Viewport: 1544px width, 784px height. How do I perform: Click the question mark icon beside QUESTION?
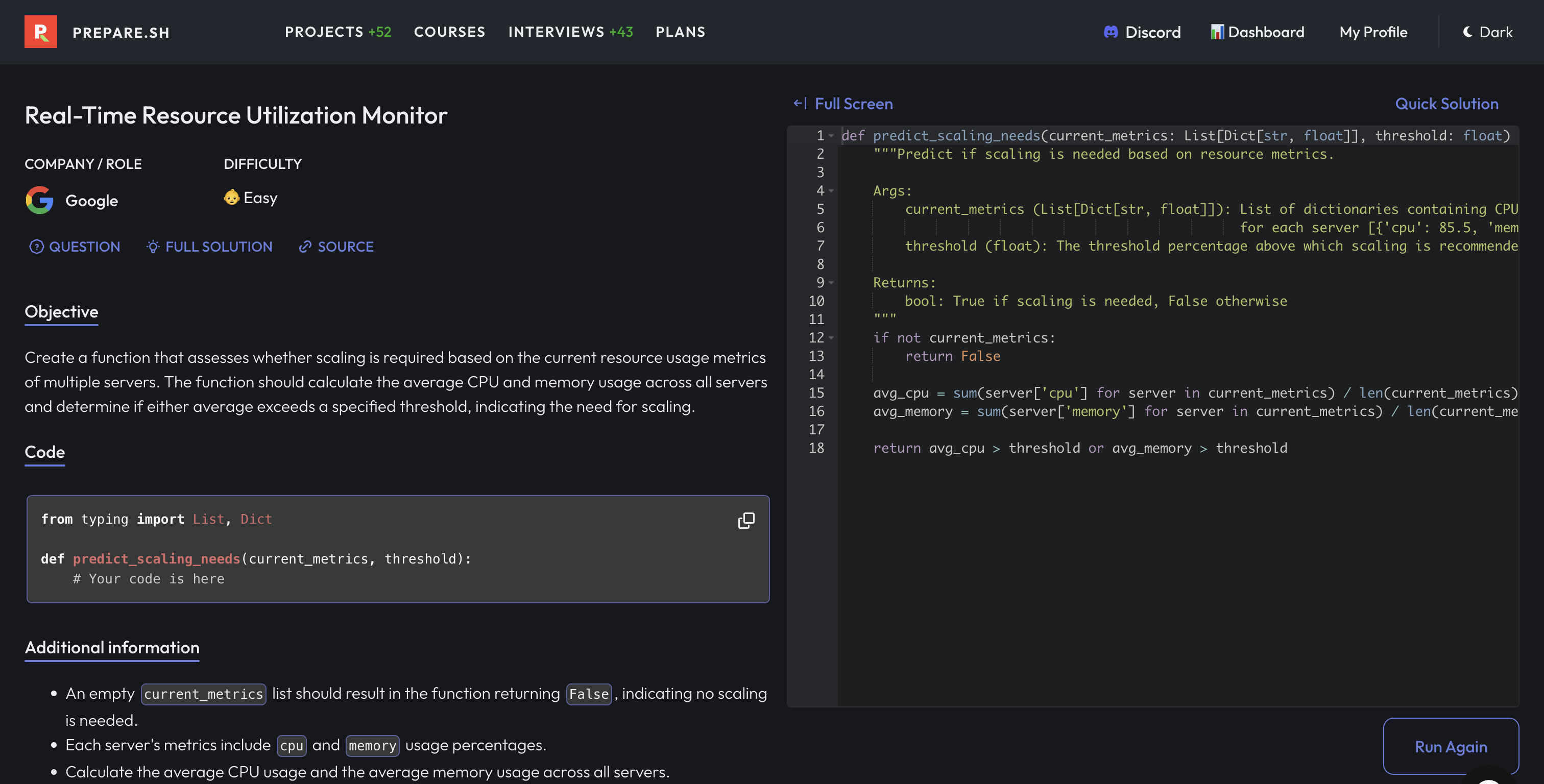point(37,247)
